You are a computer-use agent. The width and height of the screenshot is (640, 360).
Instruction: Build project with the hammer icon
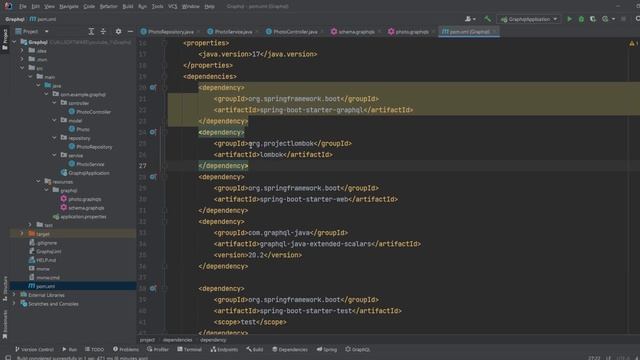click(487, 19)
